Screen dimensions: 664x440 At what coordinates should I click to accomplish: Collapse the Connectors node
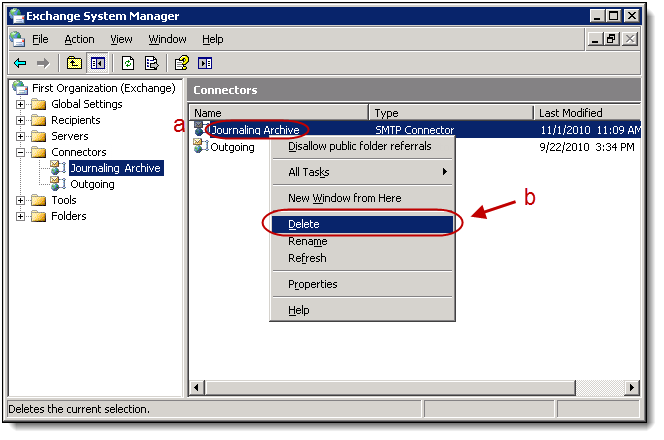(20, 152)
